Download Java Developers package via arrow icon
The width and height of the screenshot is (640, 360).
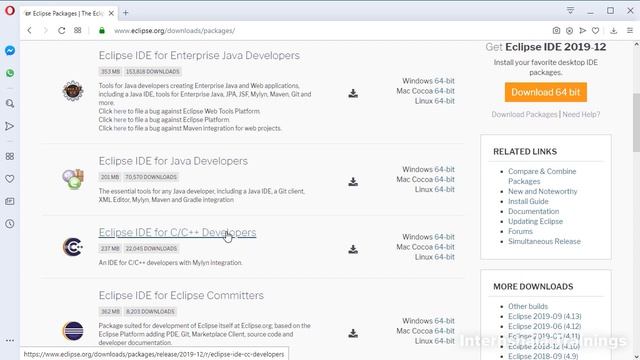353,182
